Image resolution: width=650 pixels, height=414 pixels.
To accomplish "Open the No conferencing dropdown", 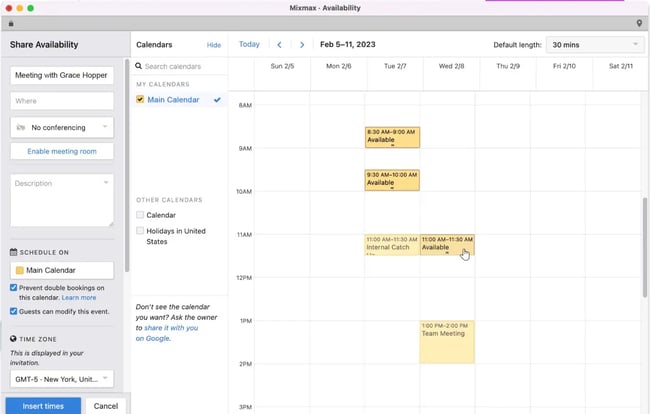I will pyautogui.click(x=62, y=127).
